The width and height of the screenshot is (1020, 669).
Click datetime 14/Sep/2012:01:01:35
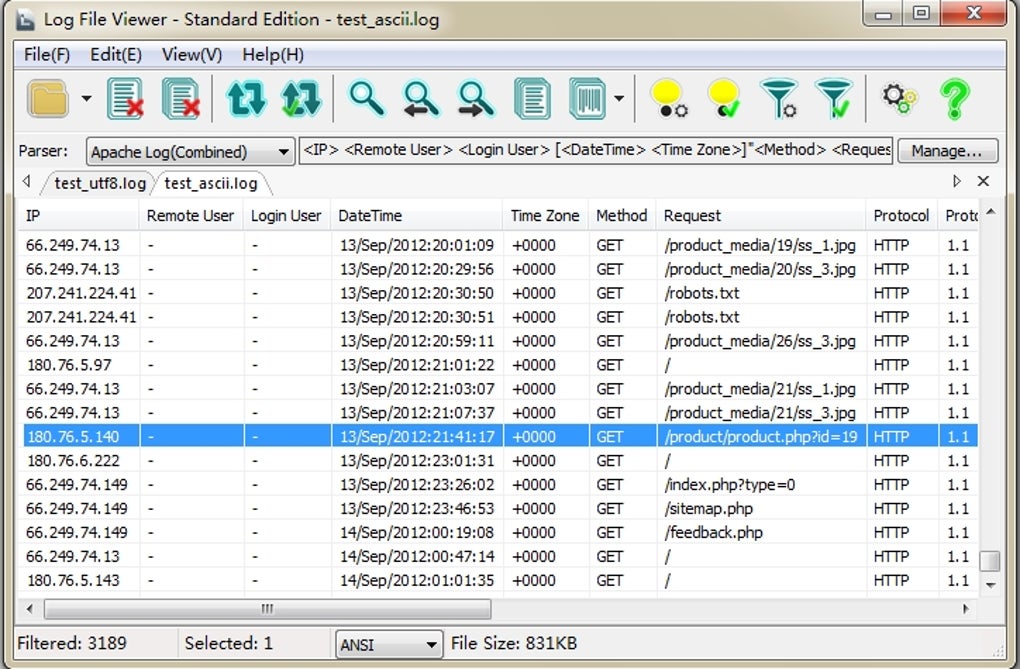pyautogui.click(x=416, y=580)
